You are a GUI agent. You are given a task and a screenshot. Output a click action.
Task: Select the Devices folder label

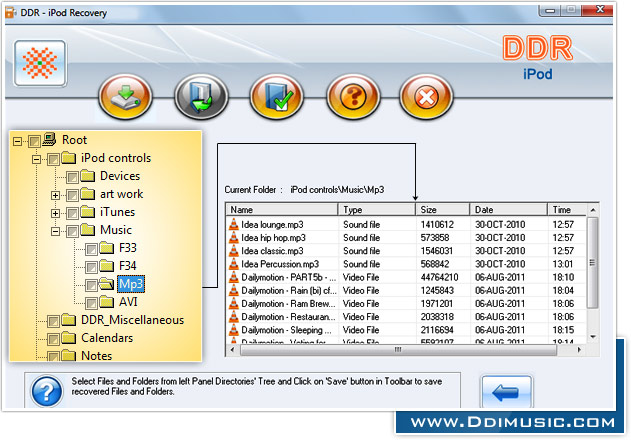tap(120, 176)
